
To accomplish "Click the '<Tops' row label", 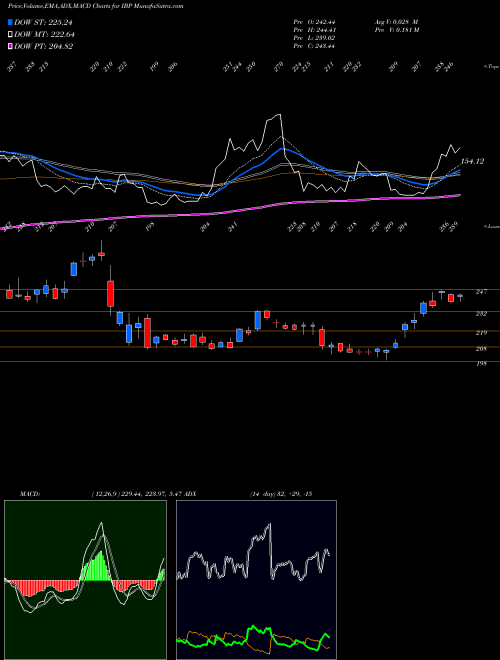I will pyautogui.click(x=491, y=67).
